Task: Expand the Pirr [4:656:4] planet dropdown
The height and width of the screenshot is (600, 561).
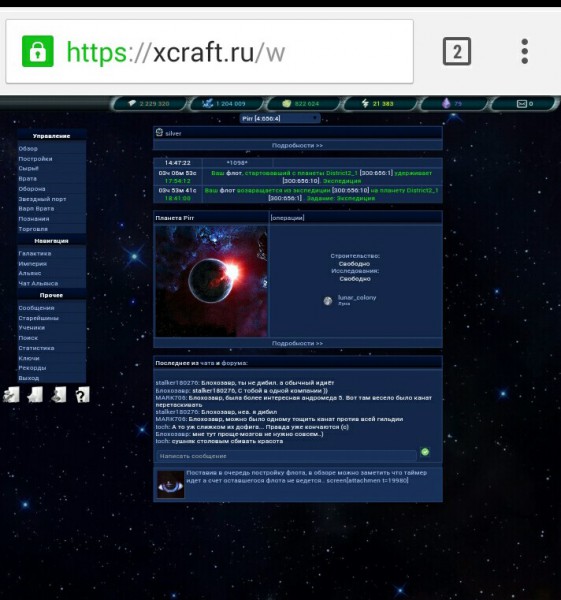Action: (x=280, y=119)
